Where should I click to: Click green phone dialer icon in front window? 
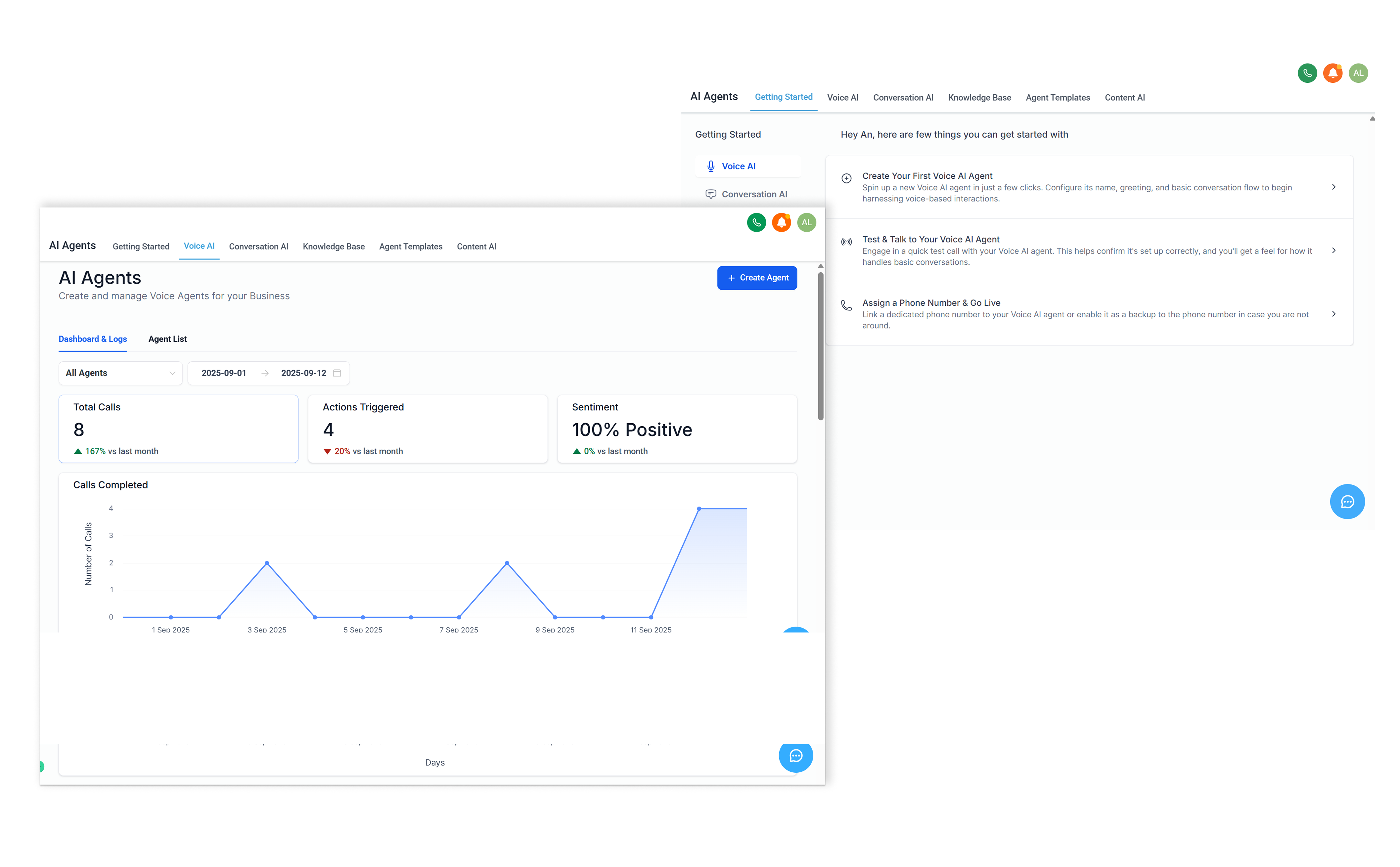click(756, 222)
